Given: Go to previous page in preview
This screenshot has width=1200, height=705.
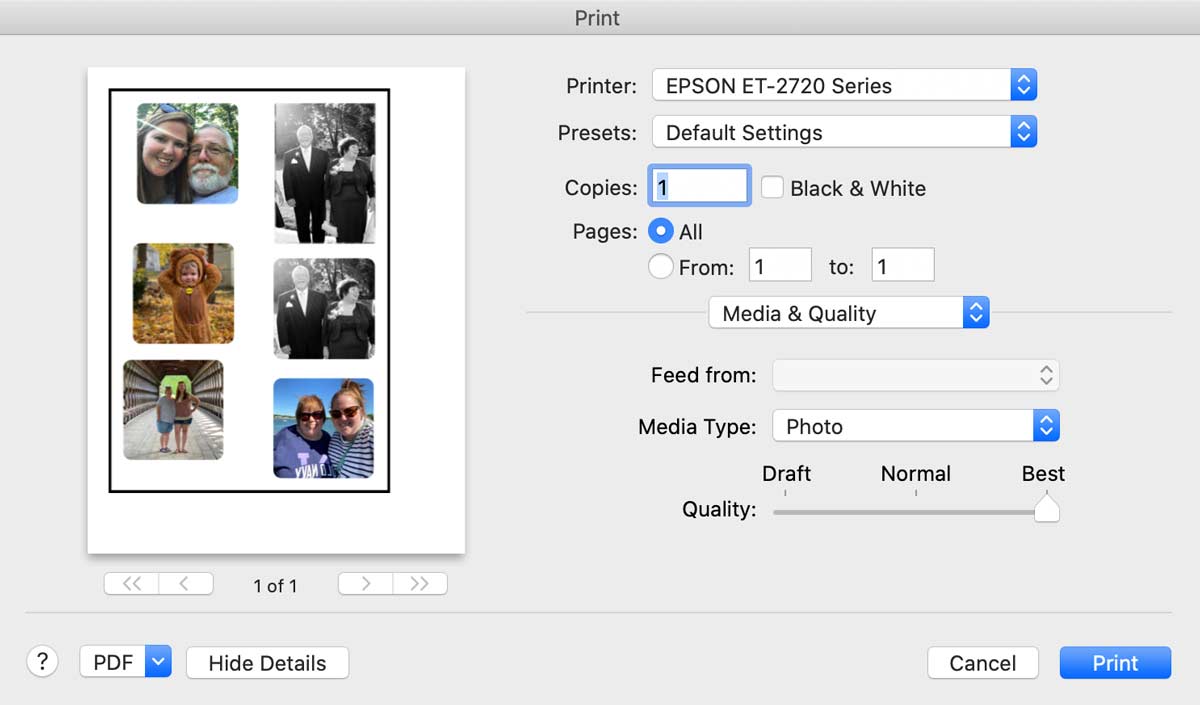Looking at the screenshot, I should (185, 585).
